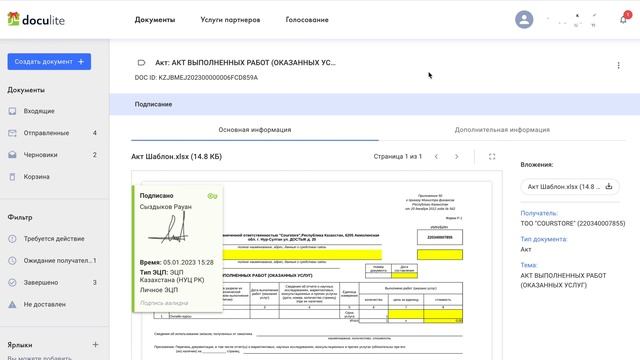
Task: Click the recipient ТОО "COURSTORE" text
Action: [x=573, y=223]
